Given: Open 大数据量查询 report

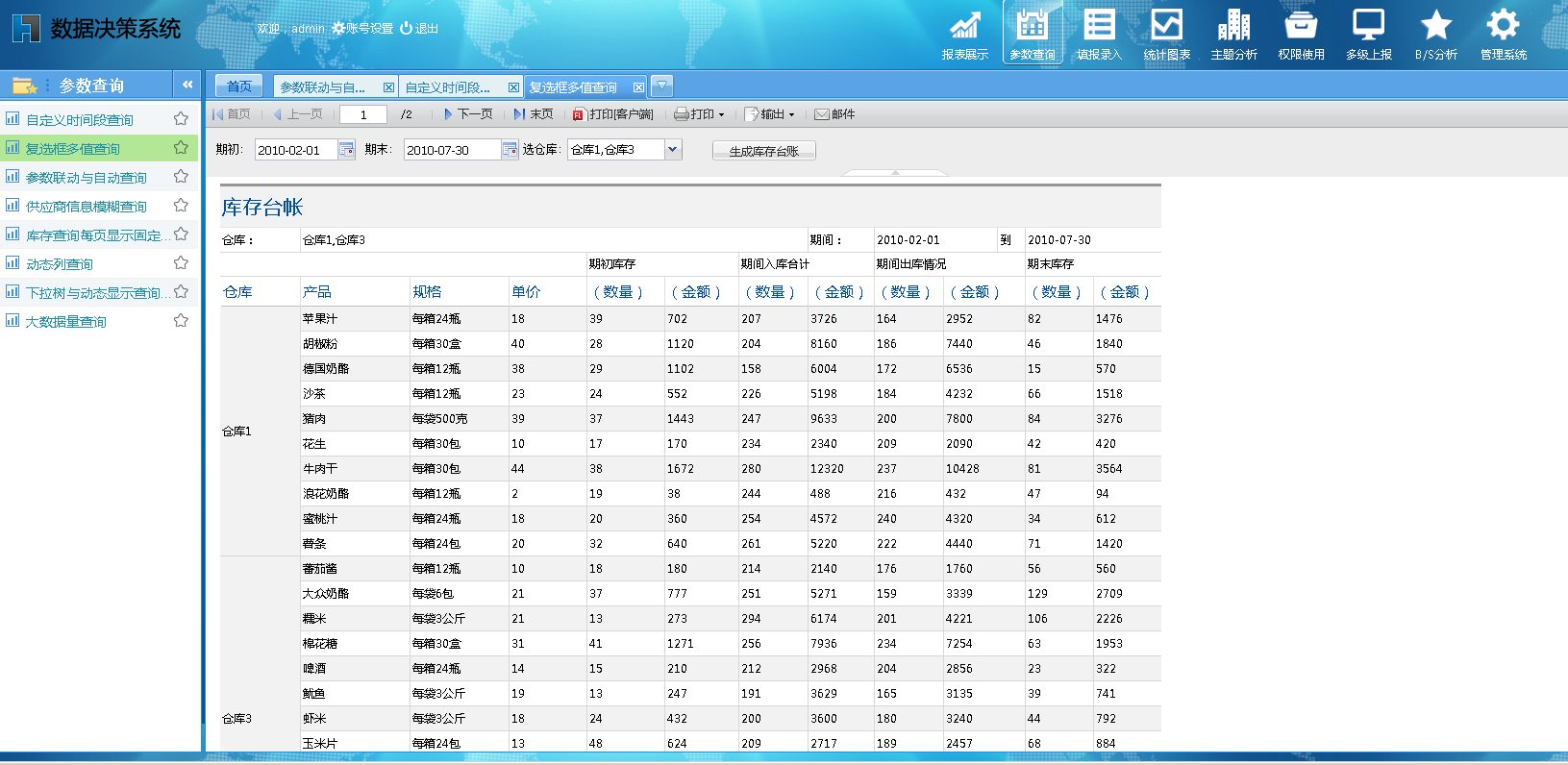Looking at the screenshot, I should [x=66, y=322].
